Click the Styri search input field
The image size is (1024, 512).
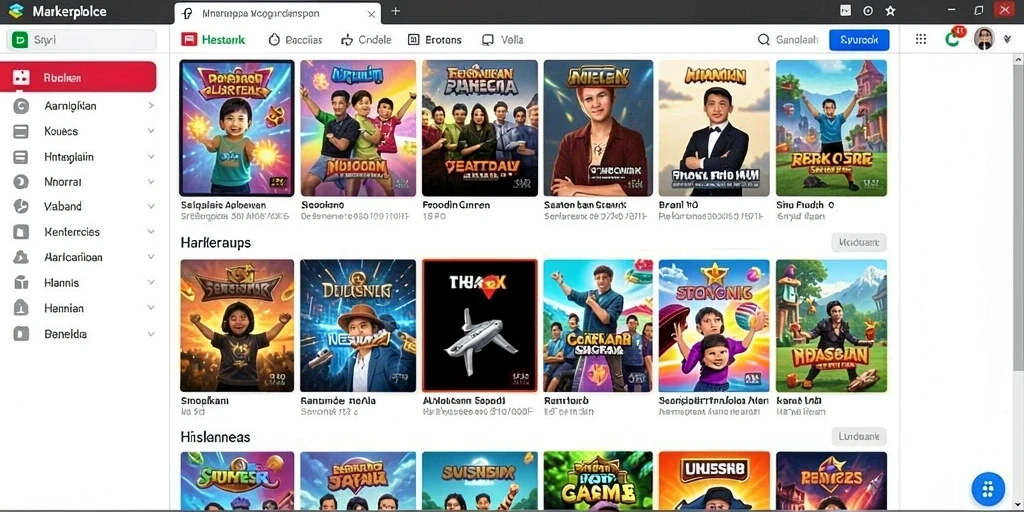[81, 40]
